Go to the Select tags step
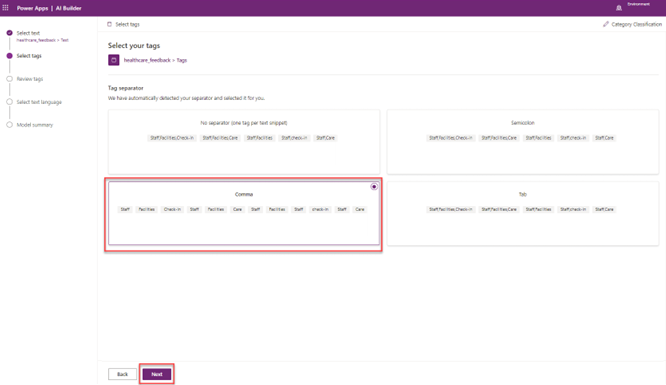Screen dimensions: 666x385 29,56
